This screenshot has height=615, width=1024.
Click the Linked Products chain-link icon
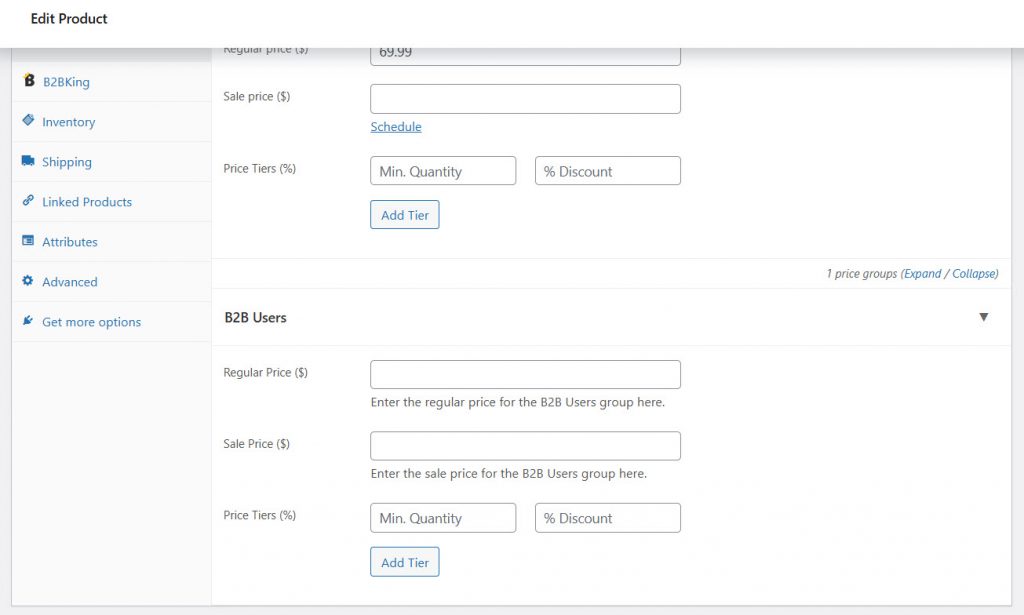click(27, 201)
